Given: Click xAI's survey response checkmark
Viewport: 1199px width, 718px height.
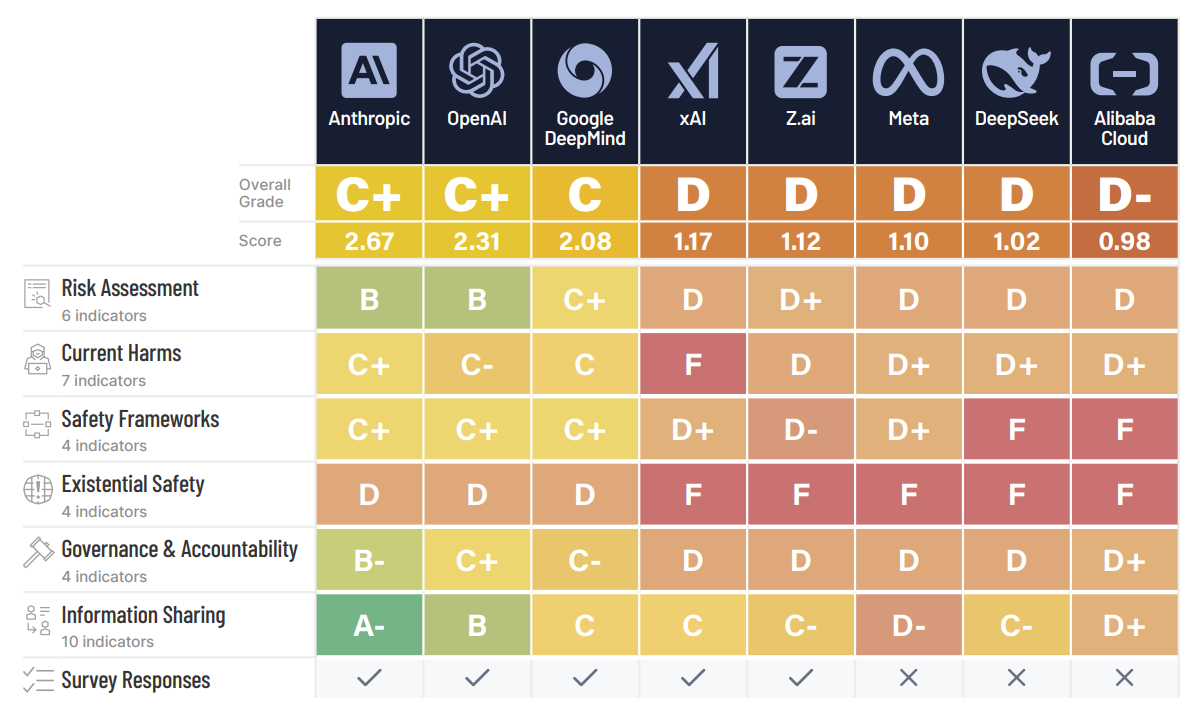Looking at the screenshot, I should click(x=693, y=678).
